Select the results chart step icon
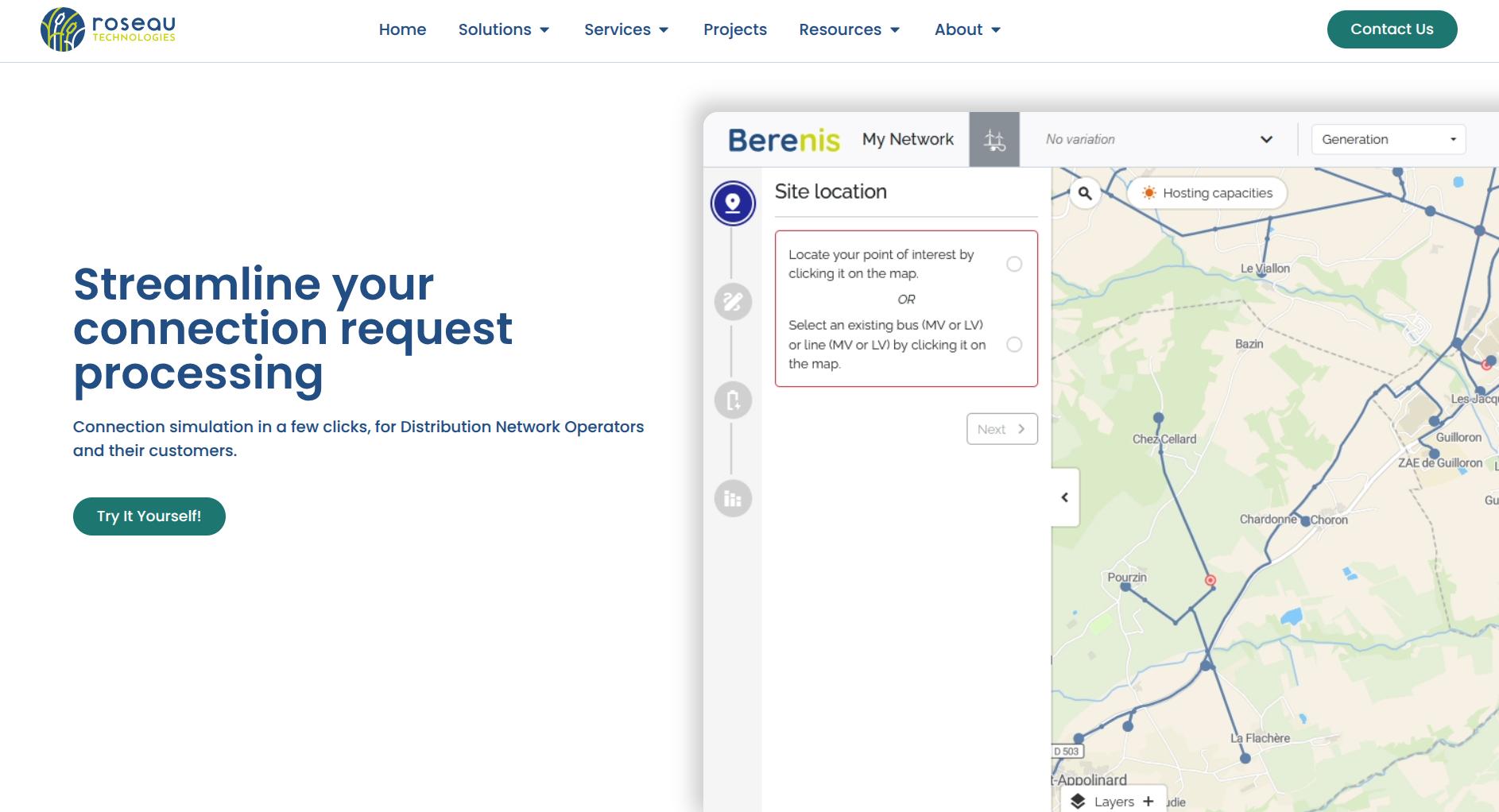The height and width of the screenshot is (812, 1499). click(x=733, y=499)
